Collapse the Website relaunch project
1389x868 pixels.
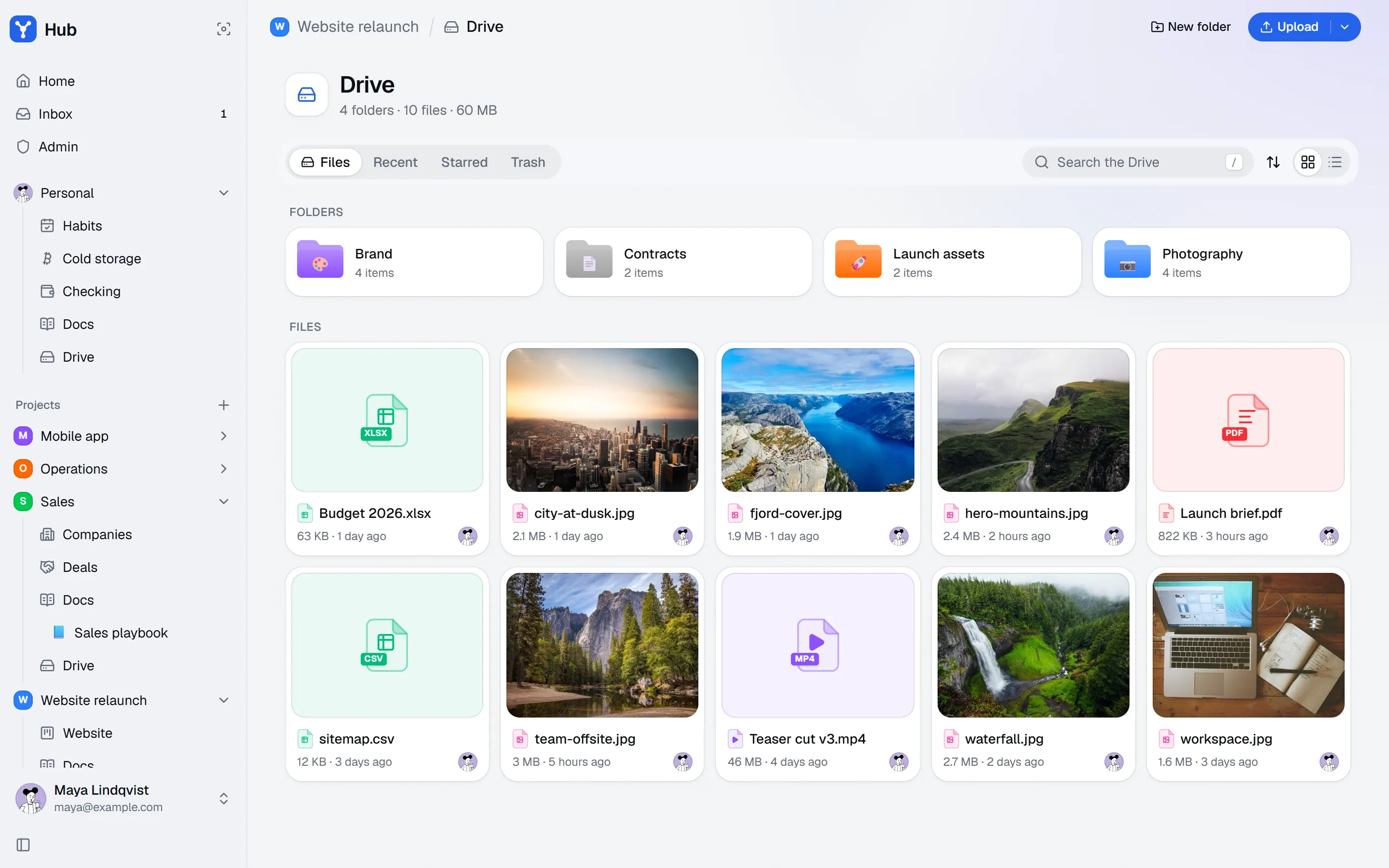click(224, 700)
